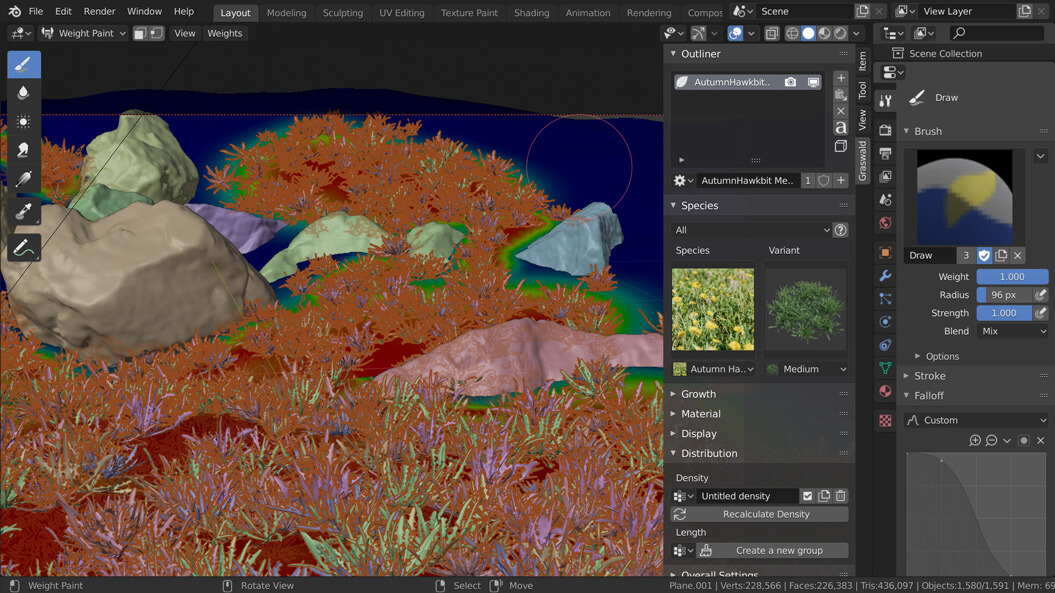Open the Modifier properties wrench tab
This screenshot has height=593, width=1055.
[x=885, y=276]
